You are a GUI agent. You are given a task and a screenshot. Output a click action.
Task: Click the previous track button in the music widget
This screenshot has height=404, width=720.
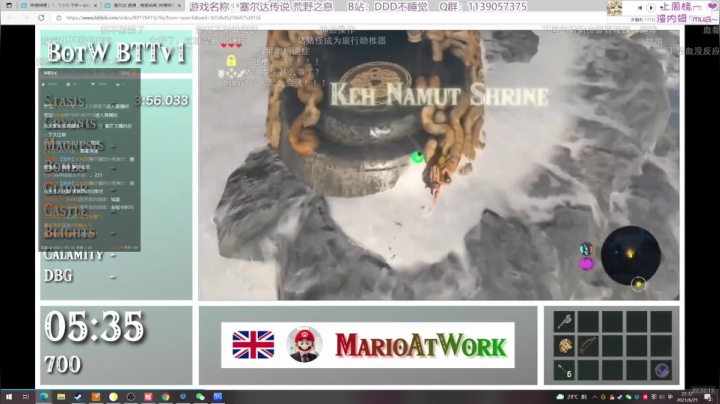(640, 7)
